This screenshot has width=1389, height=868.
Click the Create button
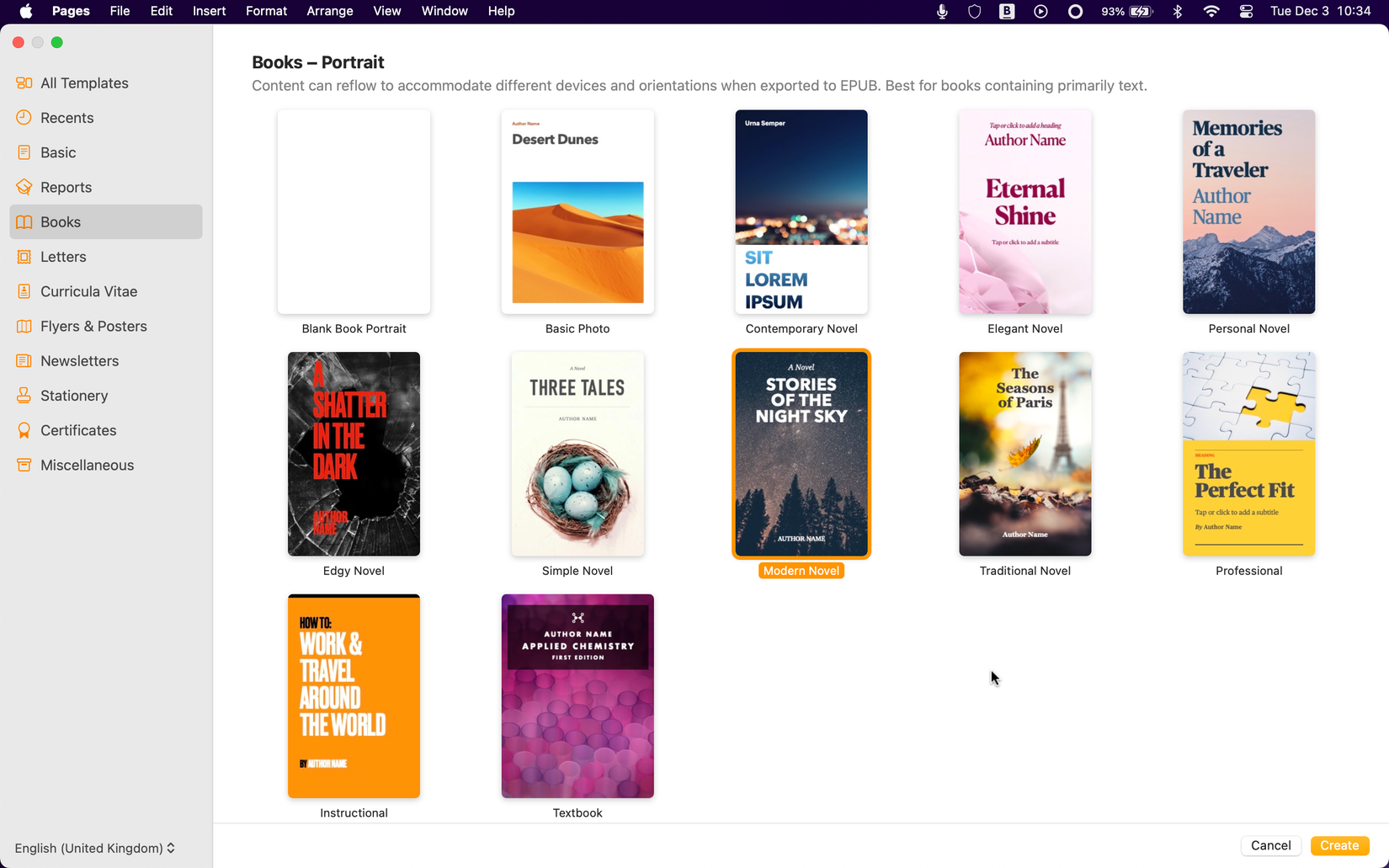pyautogui.click(x=1339, y=845)
